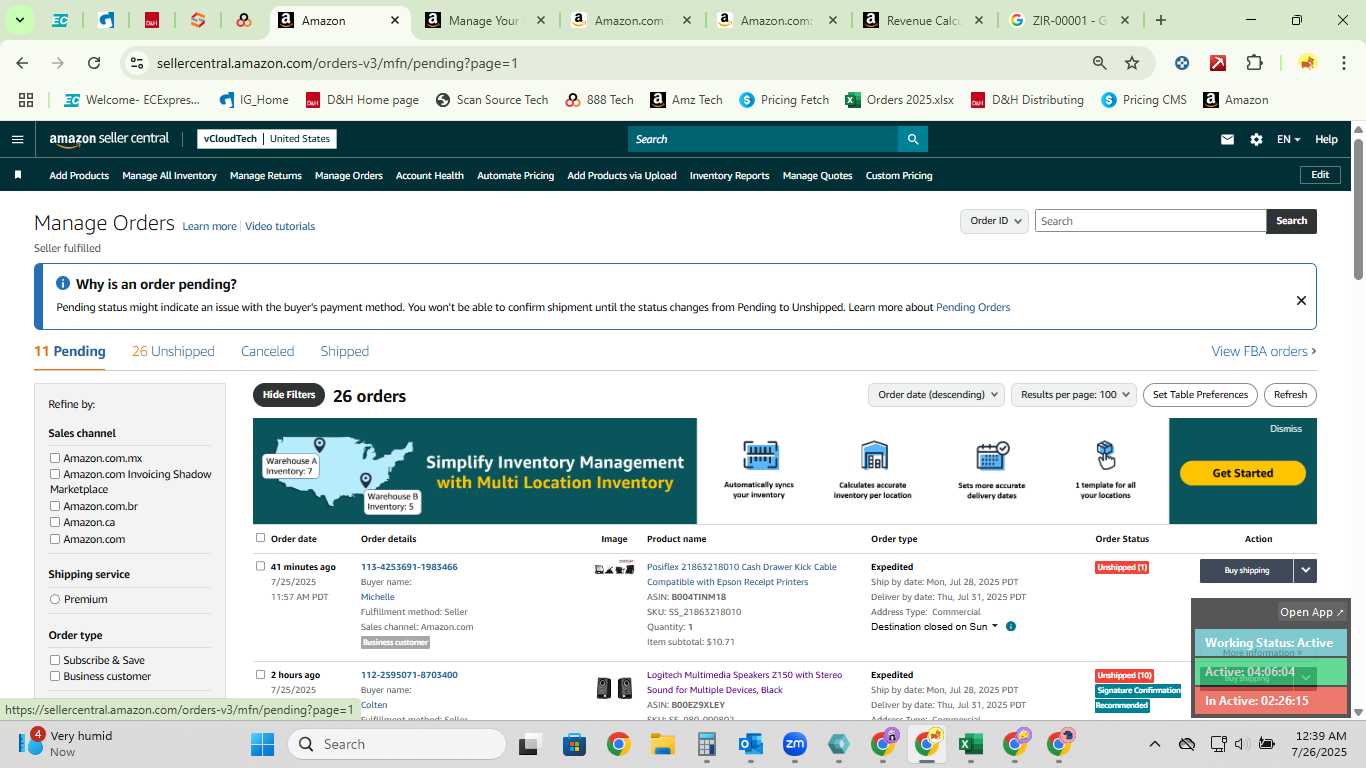Check the Amazon.ca sales channel
The height and width of the screenshot is (768, 1366).
(x=55, y=522)
